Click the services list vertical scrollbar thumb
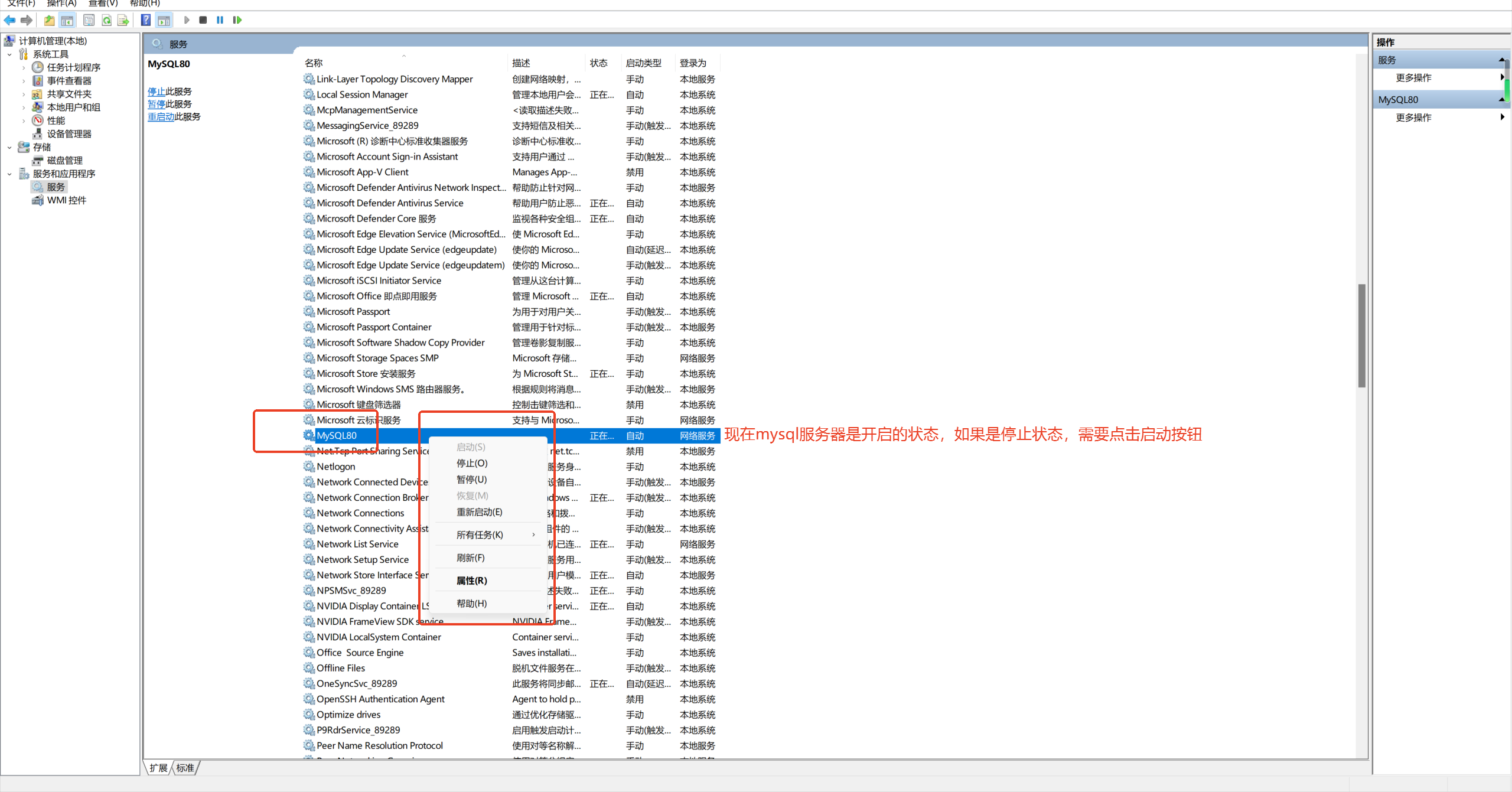Image resolution: width=1512 pixels, height=792 pixels. [x=1361, y=335]
